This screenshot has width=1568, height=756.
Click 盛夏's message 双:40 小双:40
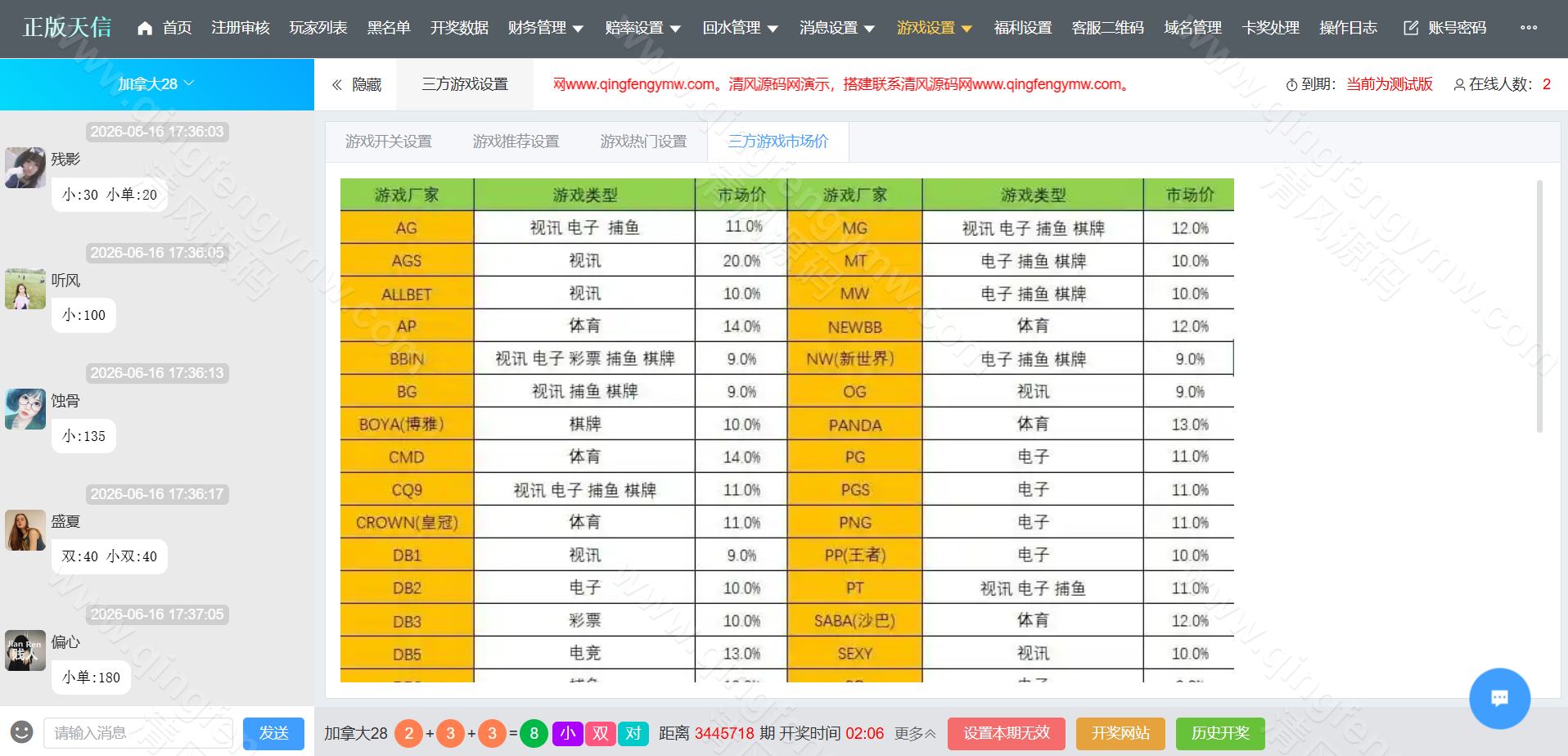(110, 556)
